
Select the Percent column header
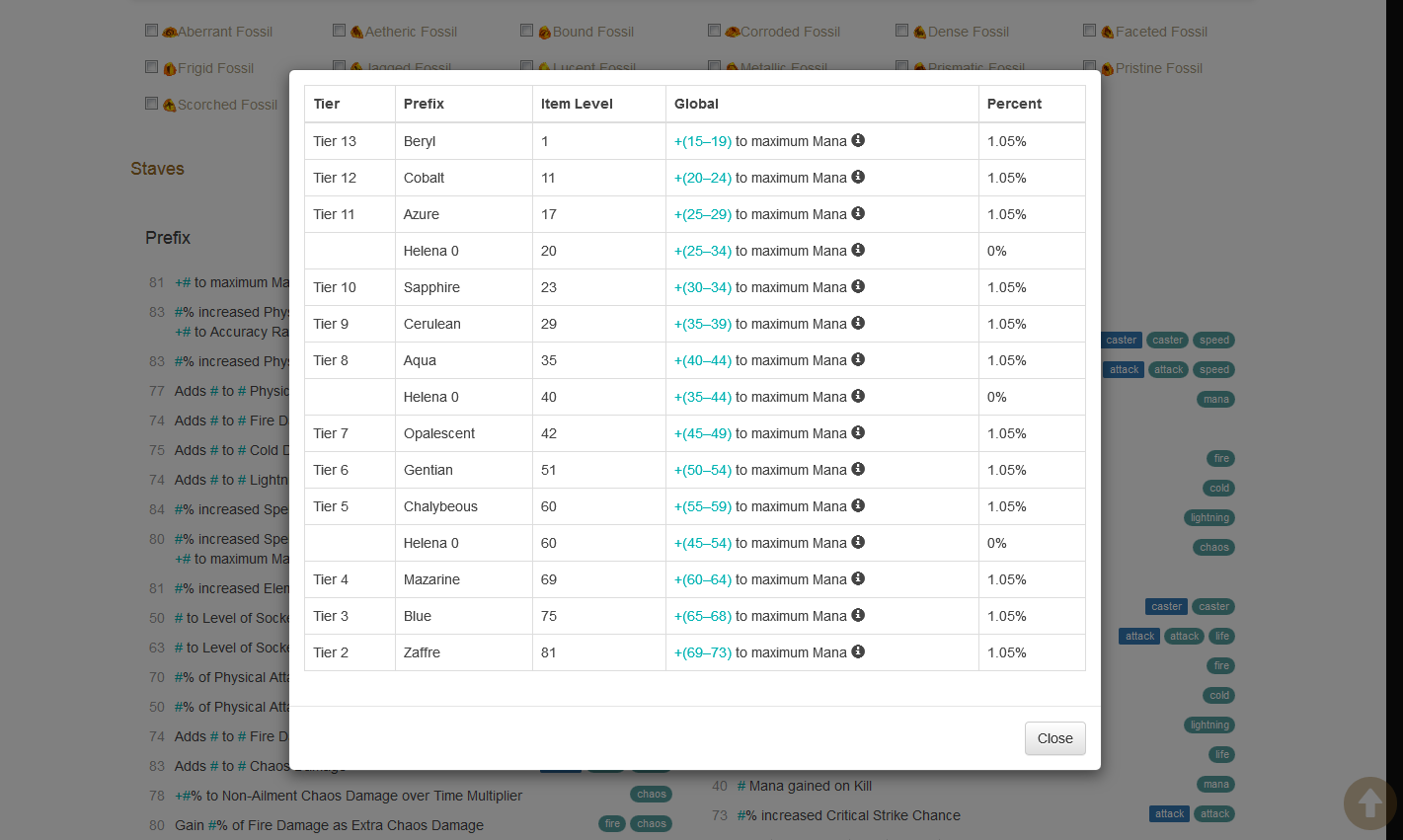[1014, 104]
